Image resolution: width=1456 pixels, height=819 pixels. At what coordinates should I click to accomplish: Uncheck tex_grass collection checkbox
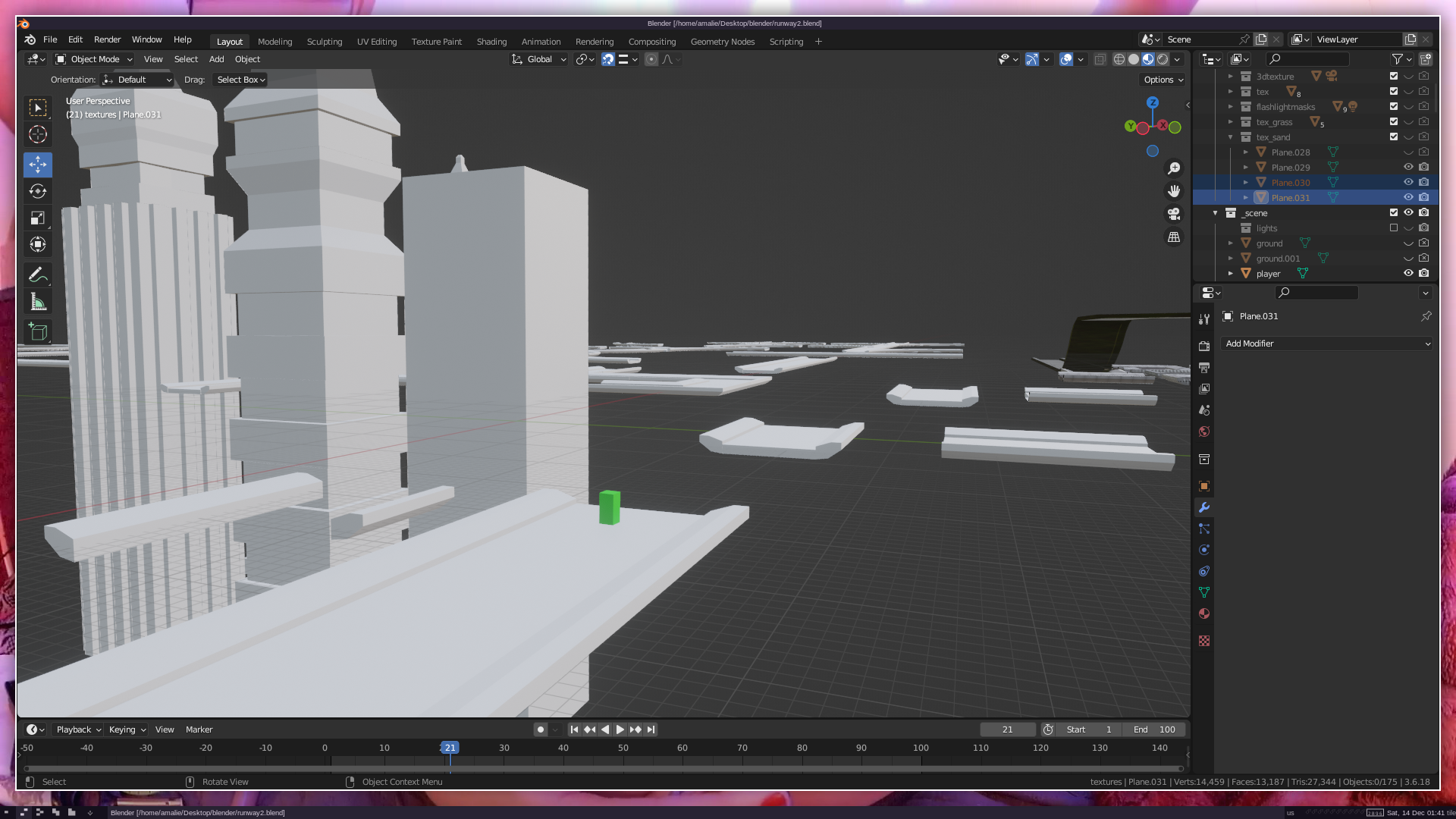1394,121
